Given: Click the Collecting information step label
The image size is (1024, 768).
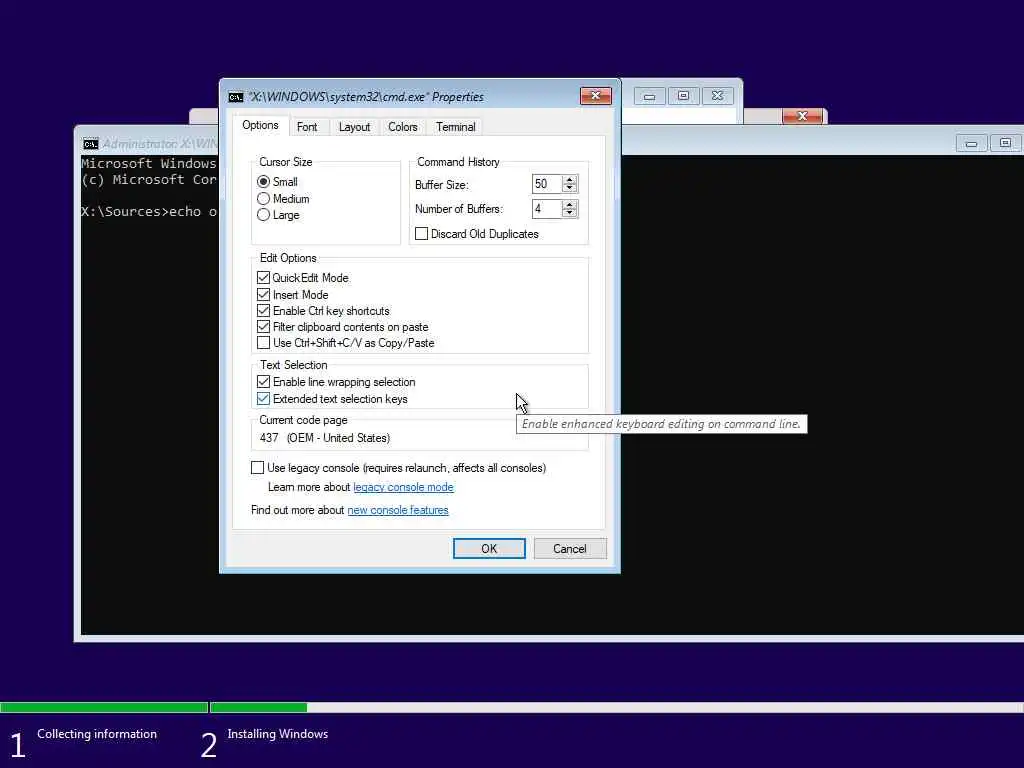Looking at the screenshot, I should (97, 734).
